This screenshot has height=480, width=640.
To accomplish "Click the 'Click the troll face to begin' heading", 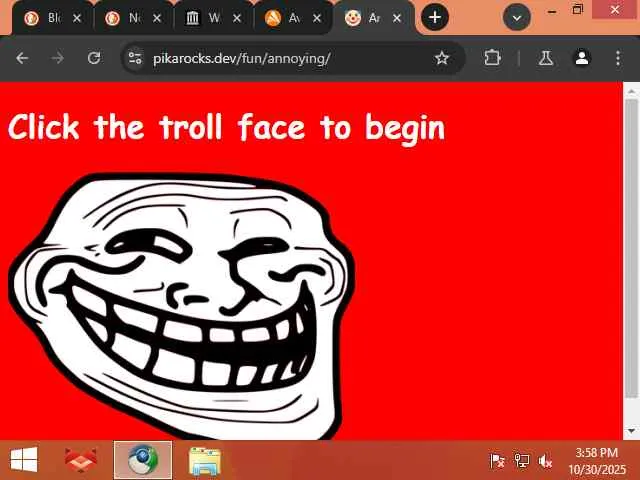I will coord(227,128).
